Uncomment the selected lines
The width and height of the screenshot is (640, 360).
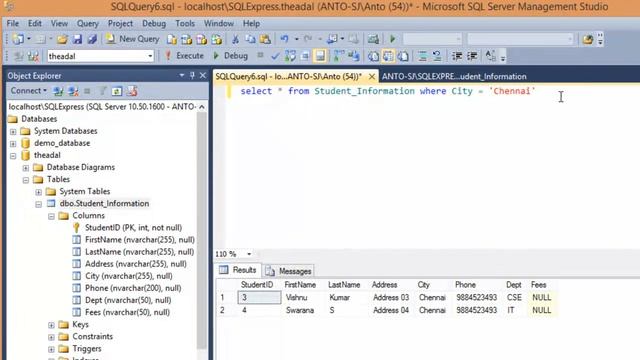click(x=437, y=56)
